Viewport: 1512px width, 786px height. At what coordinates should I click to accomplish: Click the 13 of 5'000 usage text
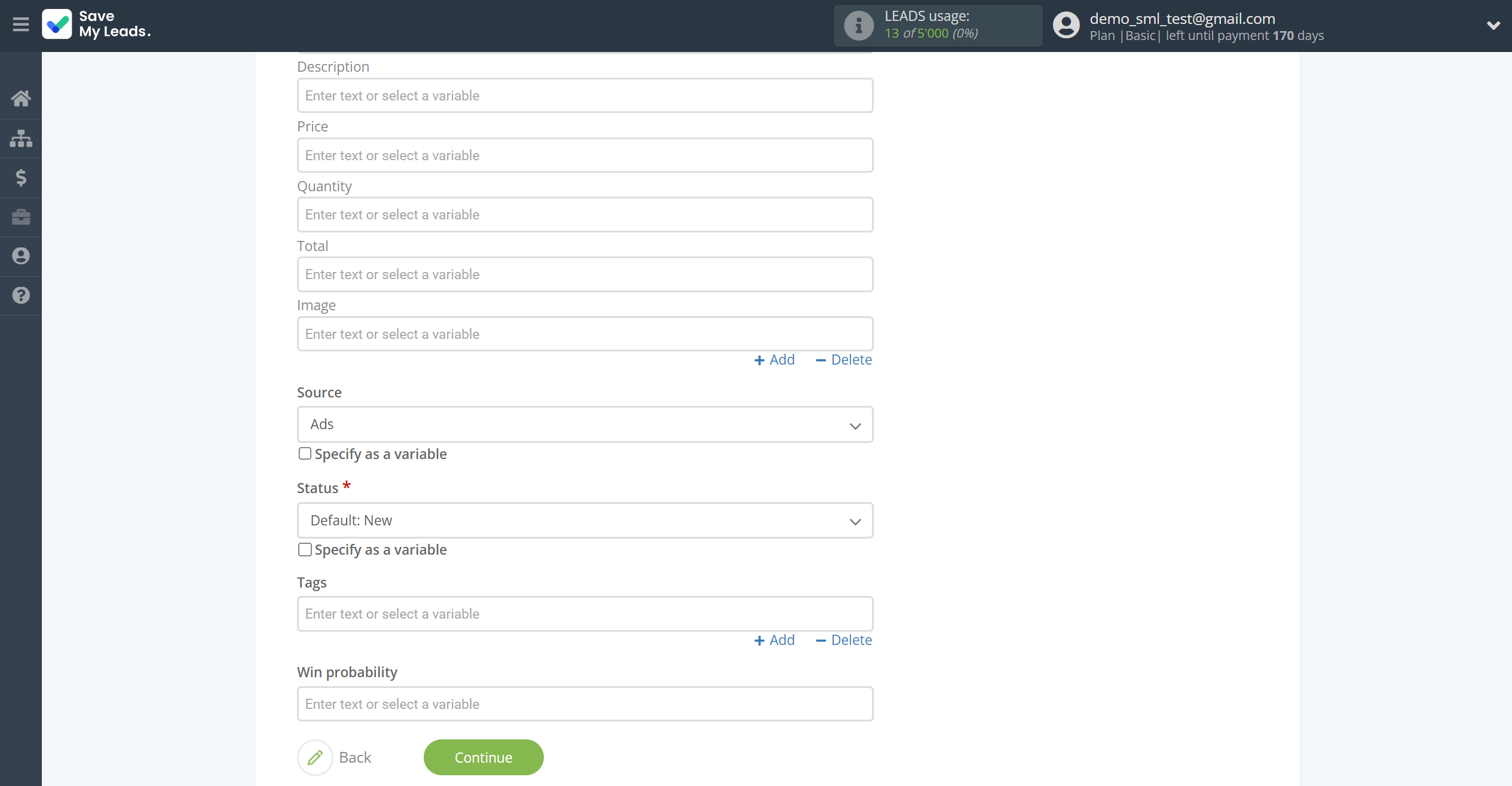tap(931, 33)
